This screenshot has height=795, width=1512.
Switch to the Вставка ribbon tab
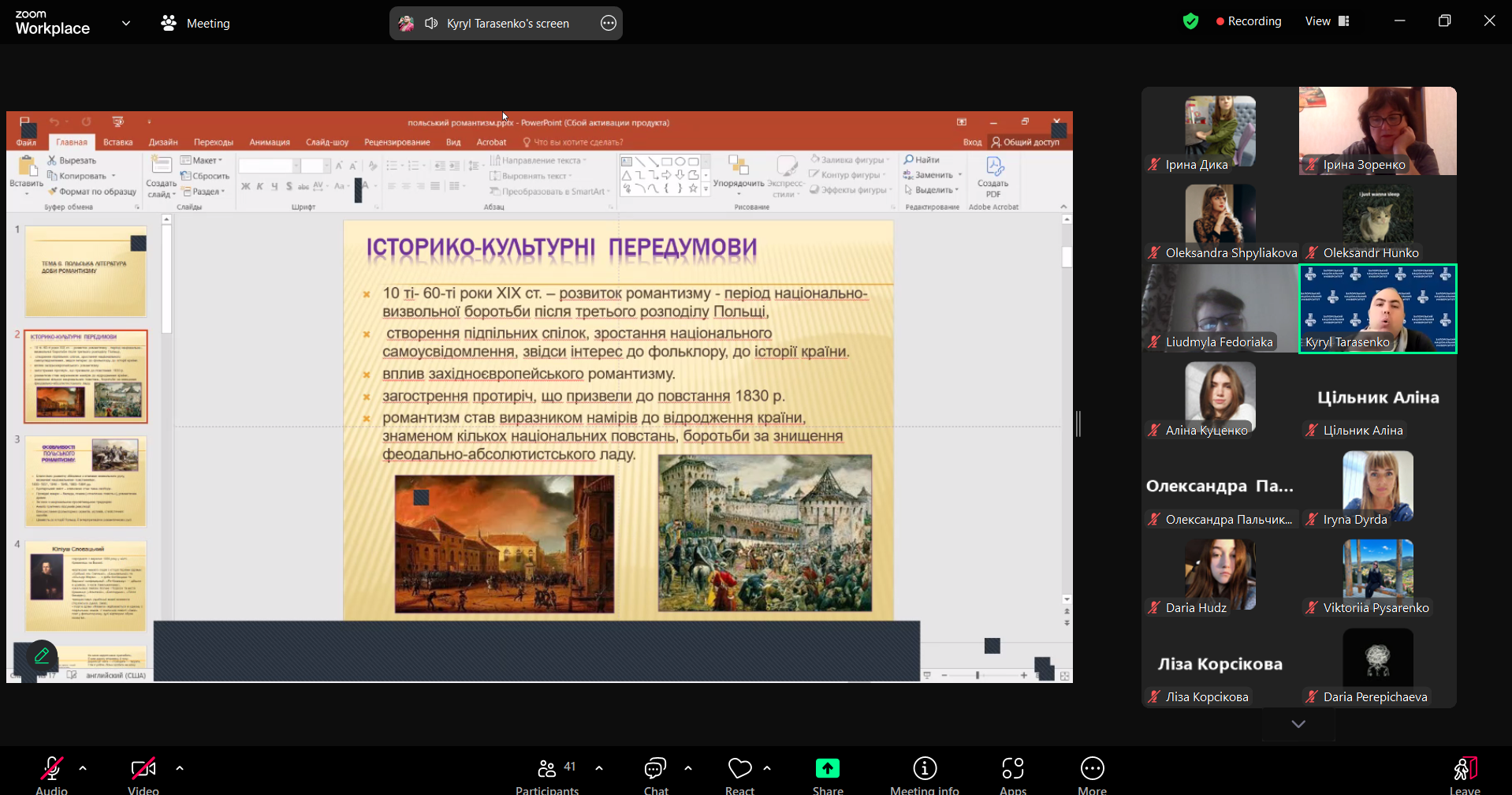(x=118, y=142)
